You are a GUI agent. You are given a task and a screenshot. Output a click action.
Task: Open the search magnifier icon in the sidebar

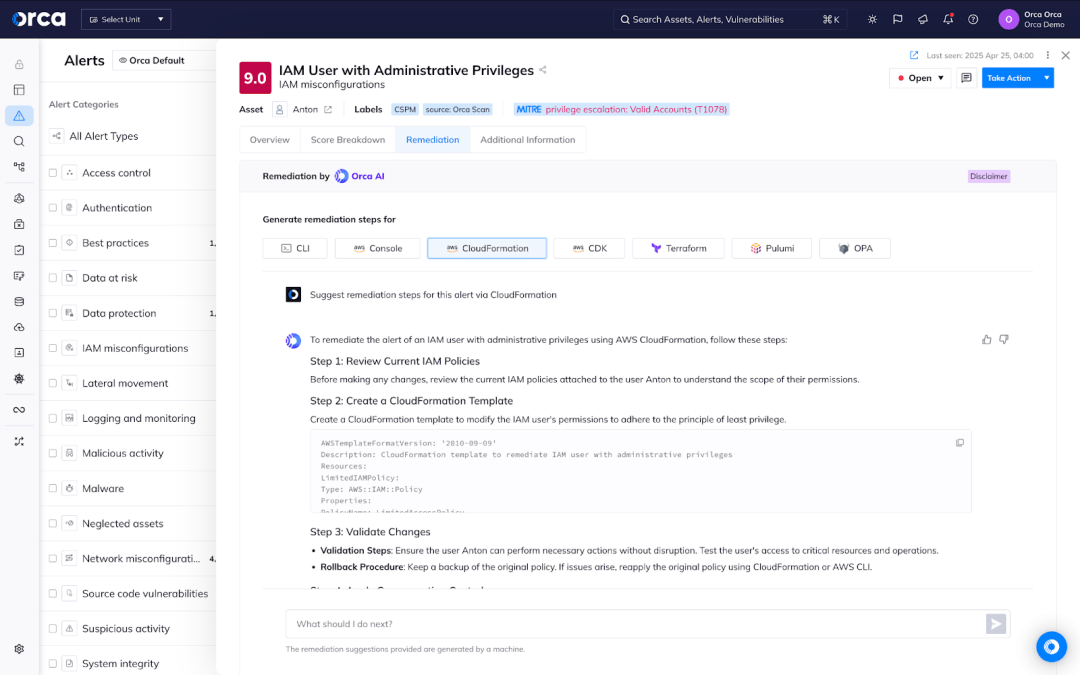[x=19, y=141]
